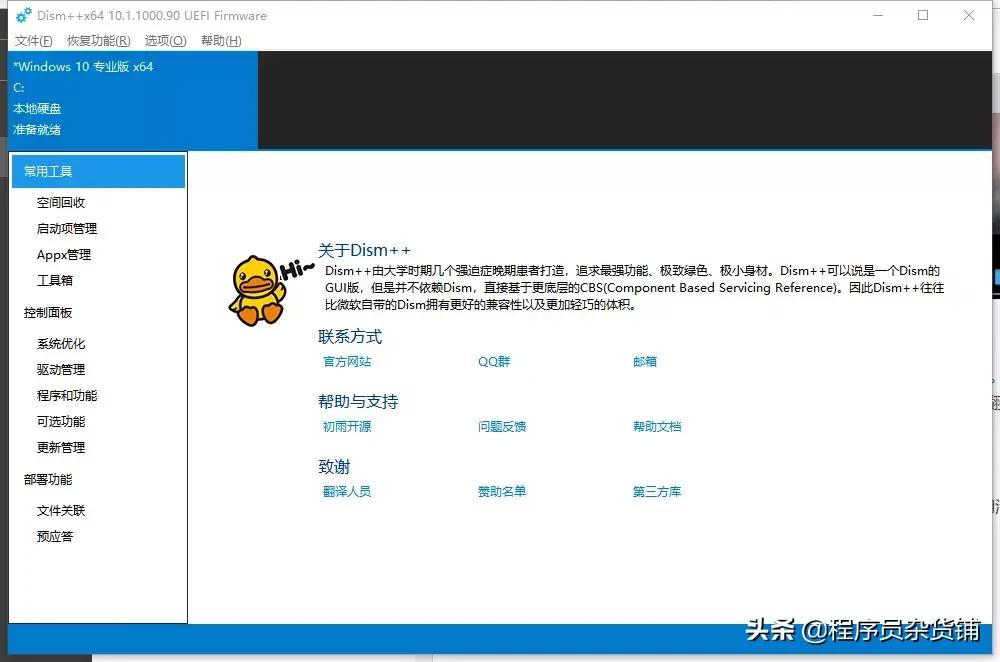Select Appx管理 in the sidebar

click(67, 255)
